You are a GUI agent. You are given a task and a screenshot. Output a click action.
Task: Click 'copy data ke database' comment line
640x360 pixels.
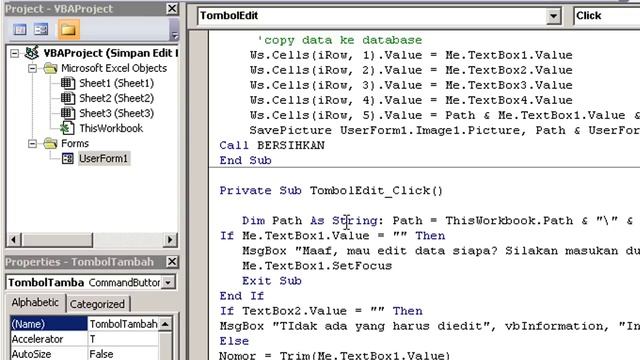click(339, 40)
